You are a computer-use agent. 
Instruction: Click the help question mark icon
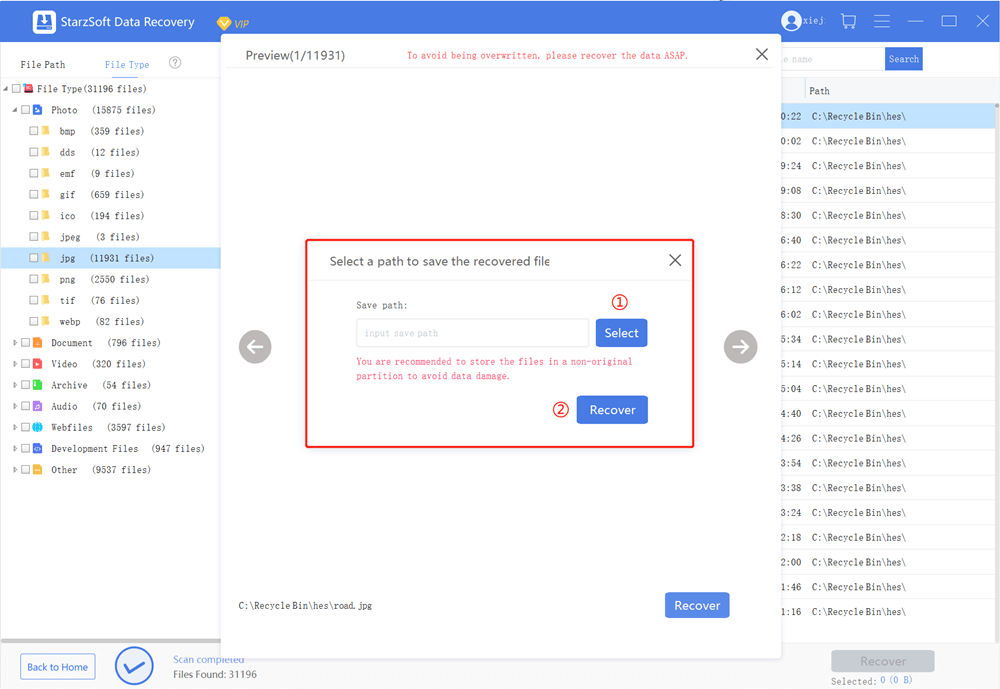(175, 63)
